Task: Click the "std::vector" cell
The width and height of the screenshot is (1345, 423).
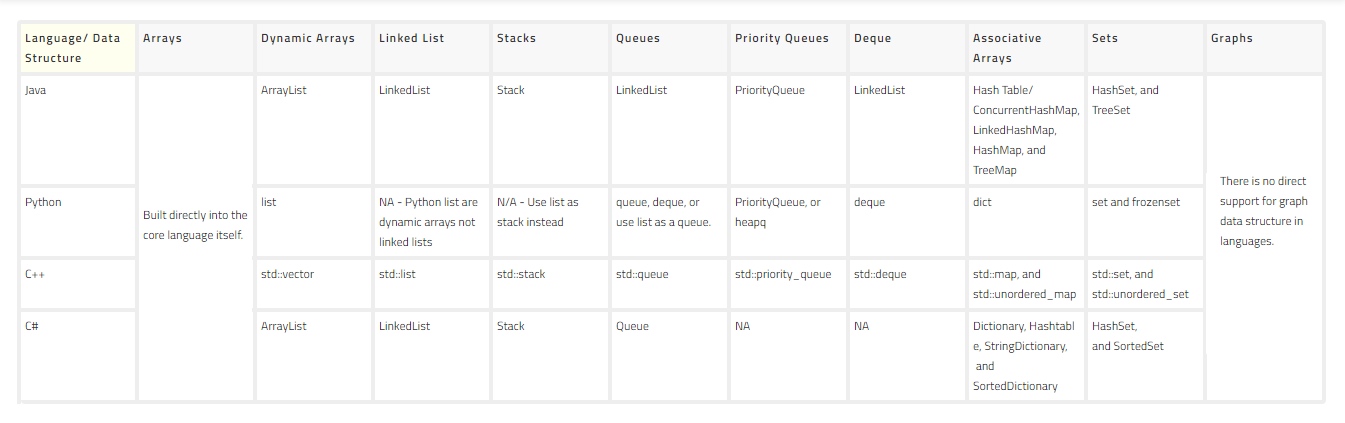Action: [x=287, y=274]
